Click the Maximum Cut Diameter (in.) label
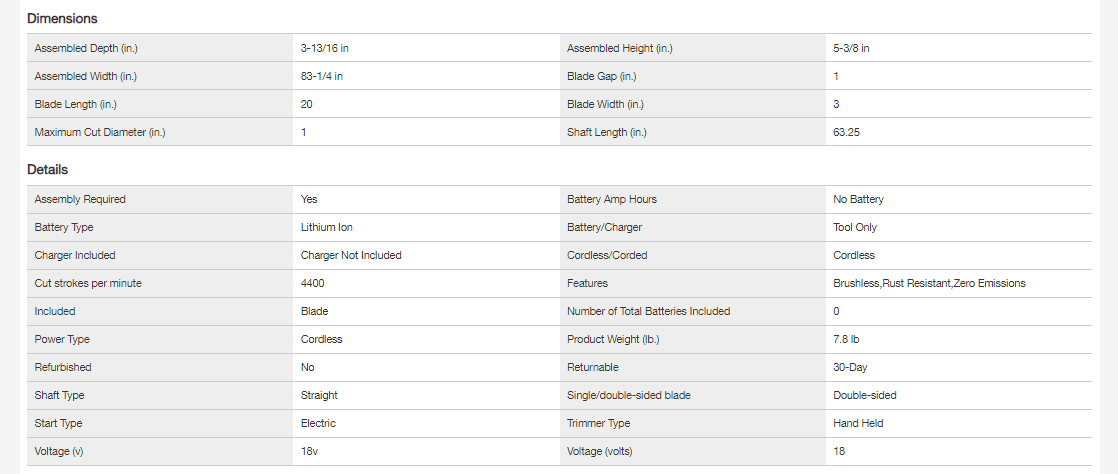 [100, 133]
